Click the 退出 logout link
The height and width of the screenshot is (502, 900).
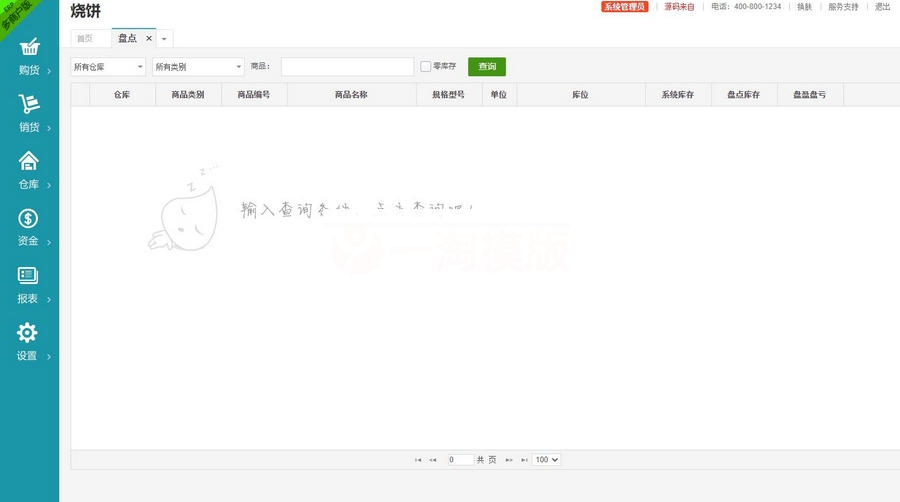[x=882, y=7]
